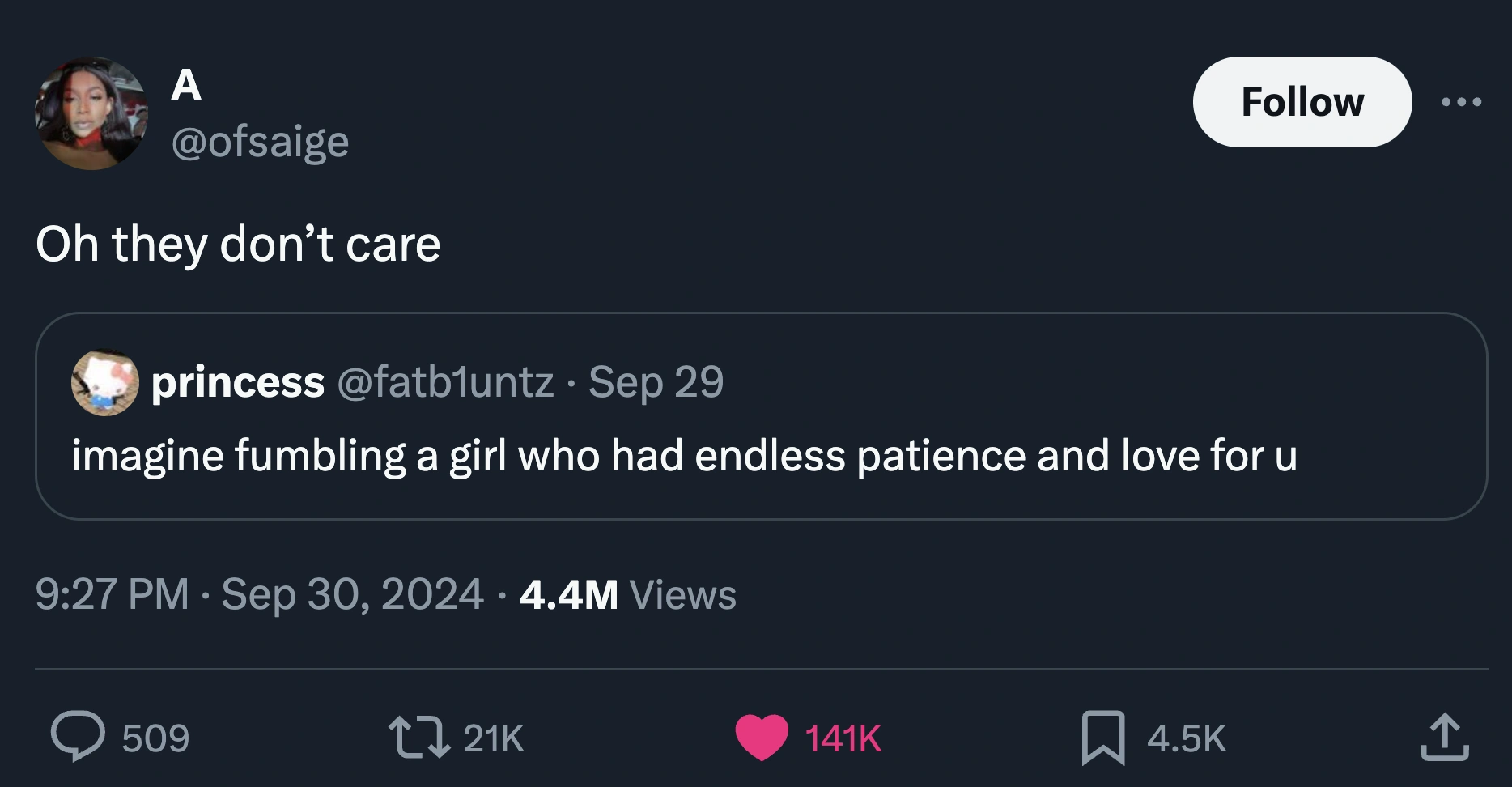Open the @ofsaige profile picture
The image size is (1512, 787).
coord(91,113)
